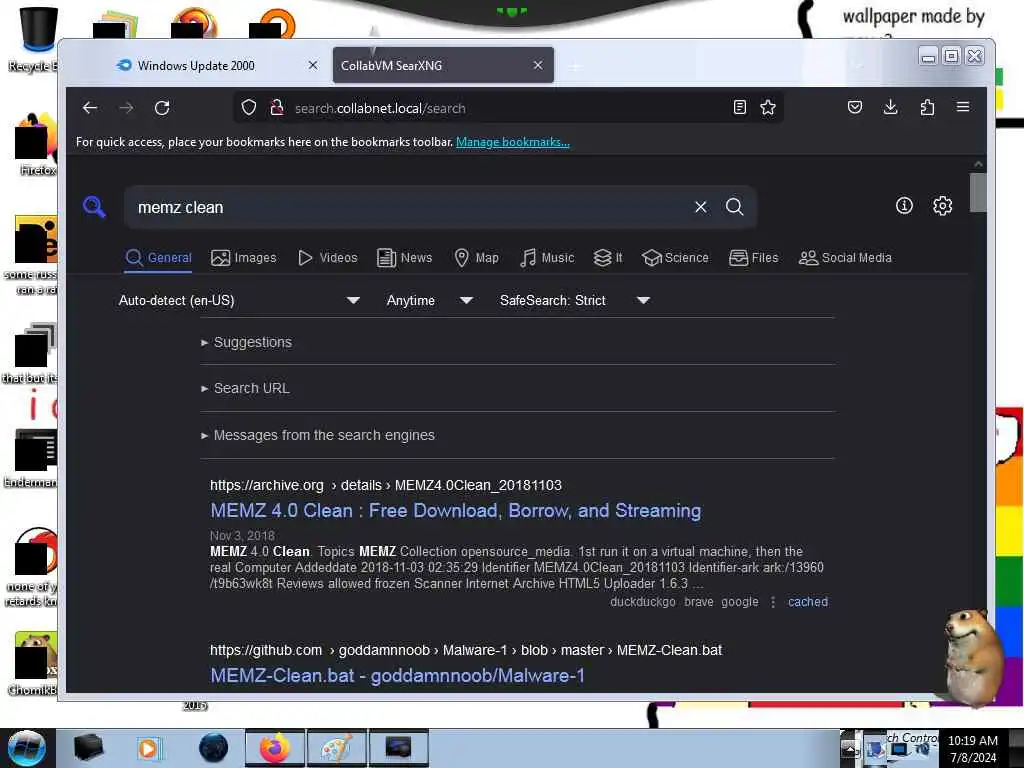The height and width of the screenshot is (768, 1024).
Task: Click the Show desktop strip beside clock
Action: (x=1016, y=748)
